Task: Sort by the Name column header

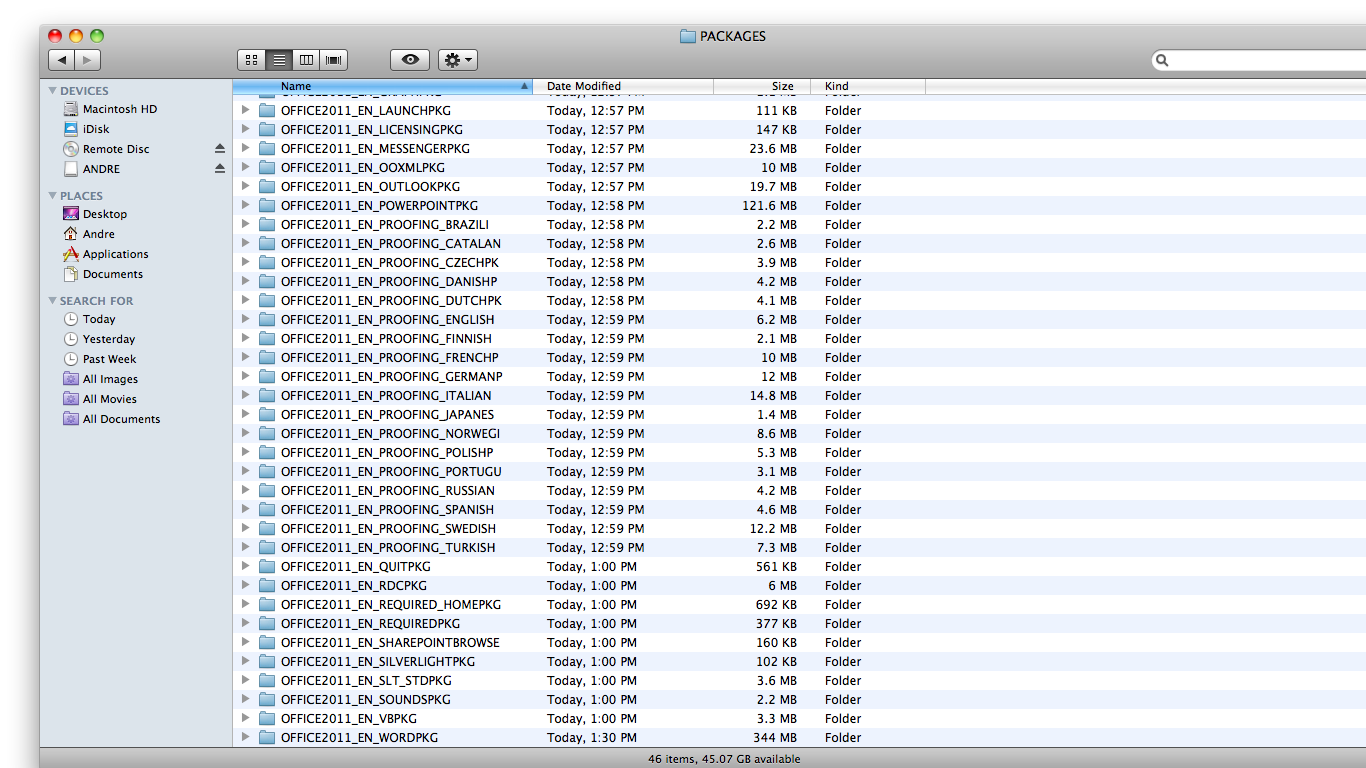Action: point(383,86)
